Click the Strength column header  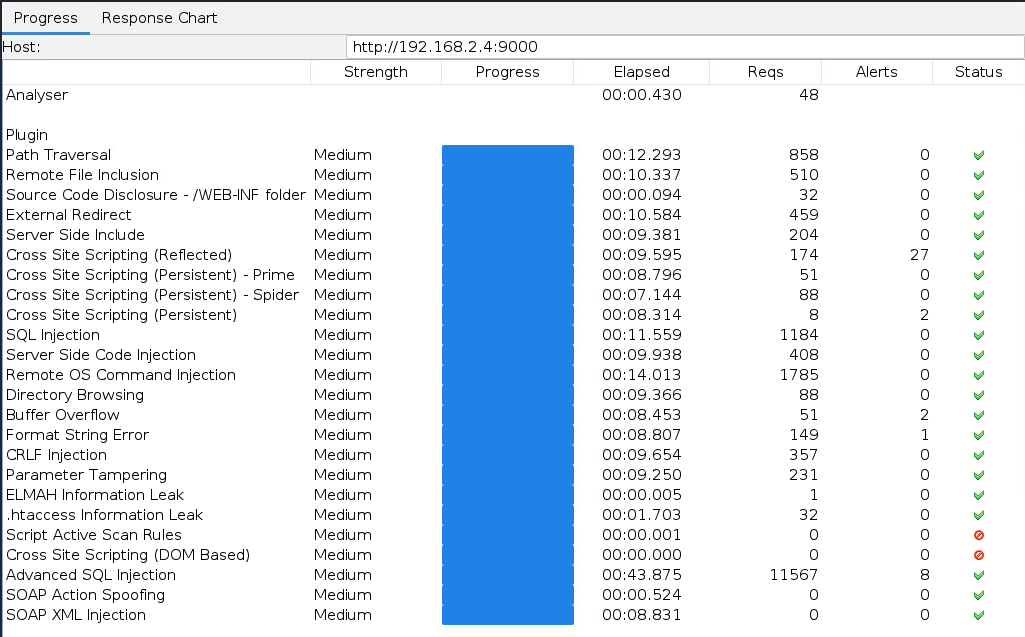pos(375,72)
